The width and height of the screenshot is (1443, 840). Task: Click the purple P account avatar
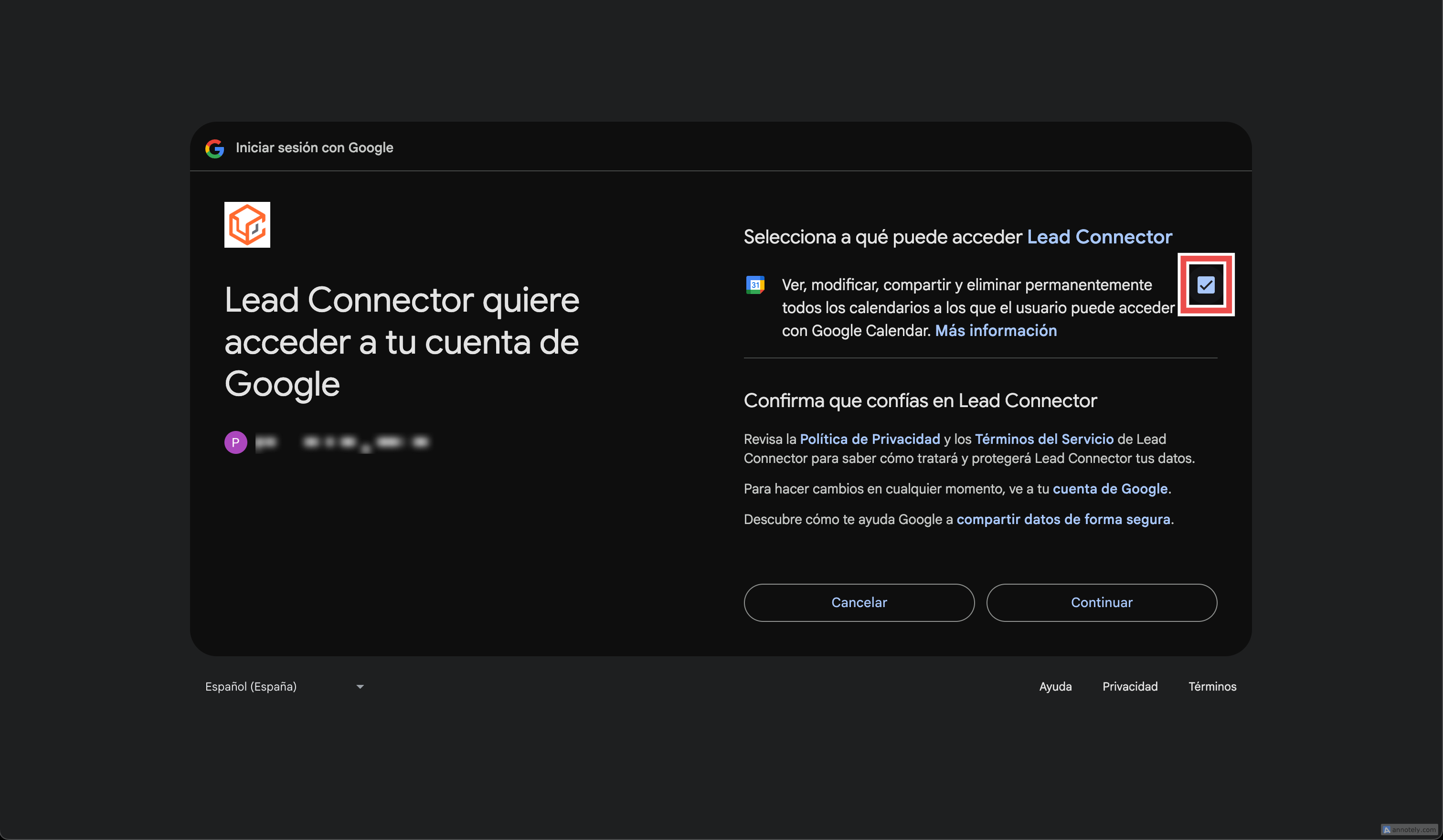click(235, 442)
